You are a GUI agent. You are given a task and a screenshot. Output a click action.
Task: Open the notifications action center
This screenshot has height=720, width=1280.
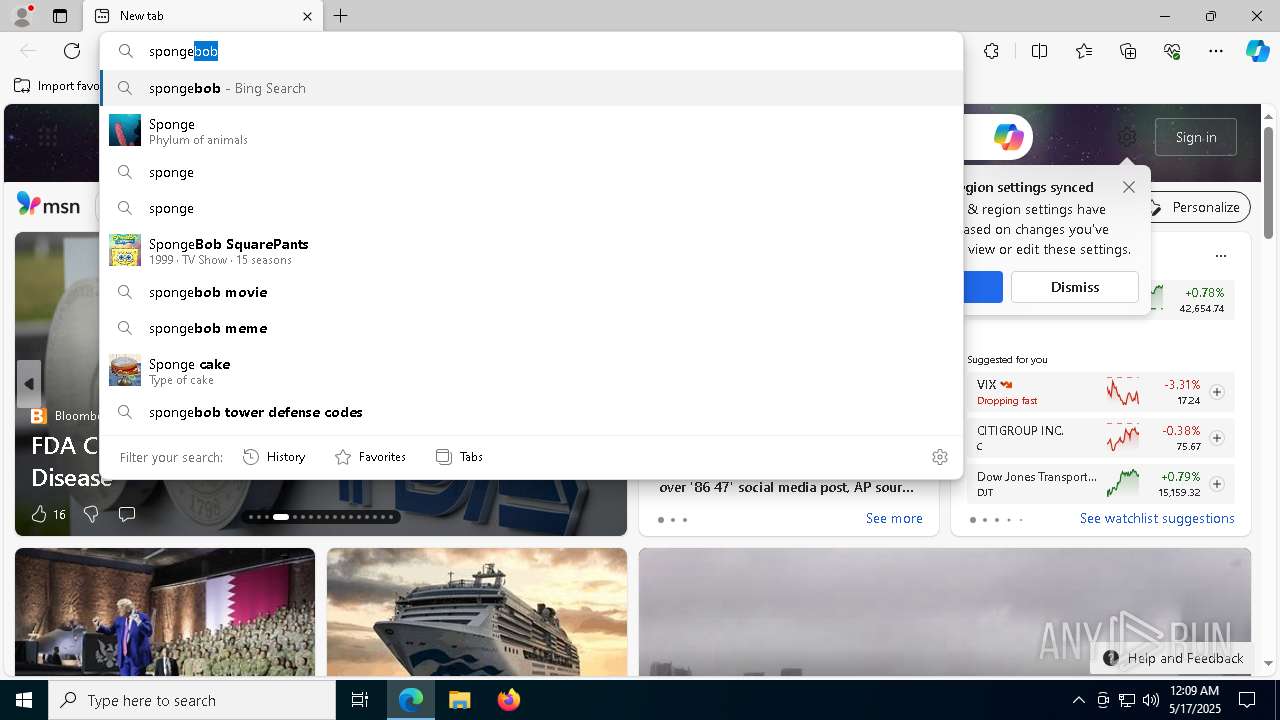coord(1247,700)
